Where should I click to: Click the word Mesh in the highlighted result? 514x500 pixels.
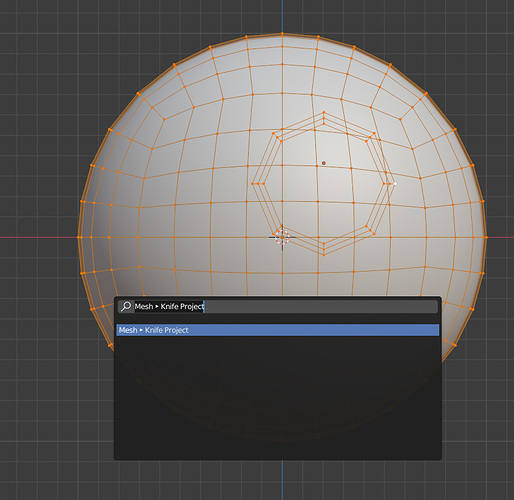coord(128,330)
